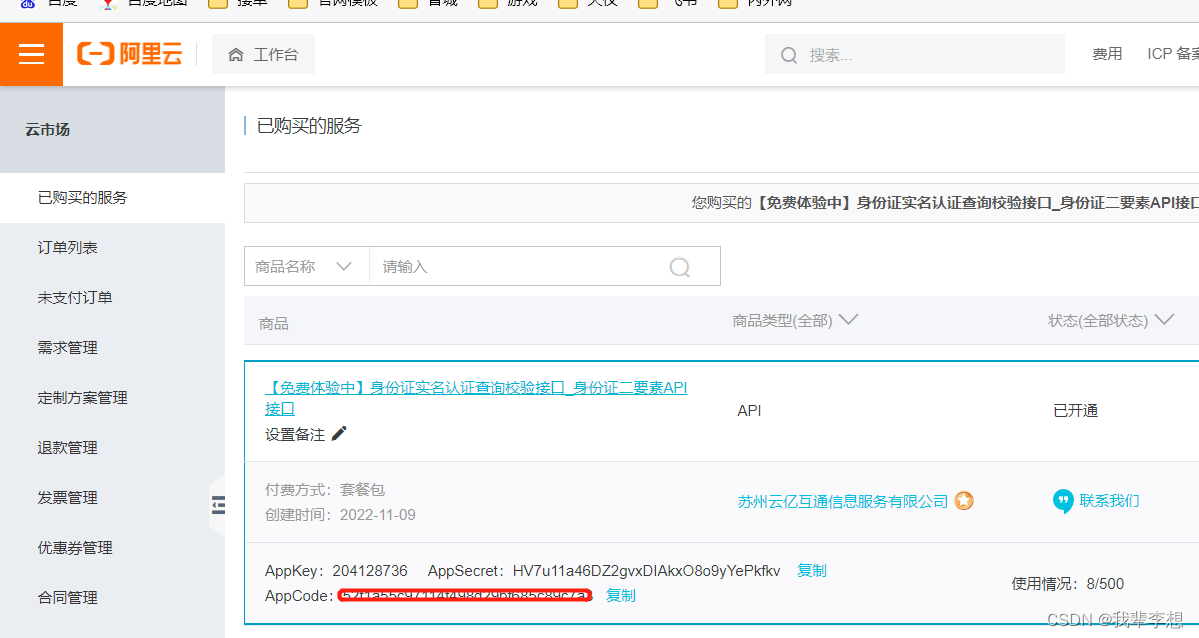Click the Aliyun logo
Viewport: 1199px width, 638px height.
point(130,54)
